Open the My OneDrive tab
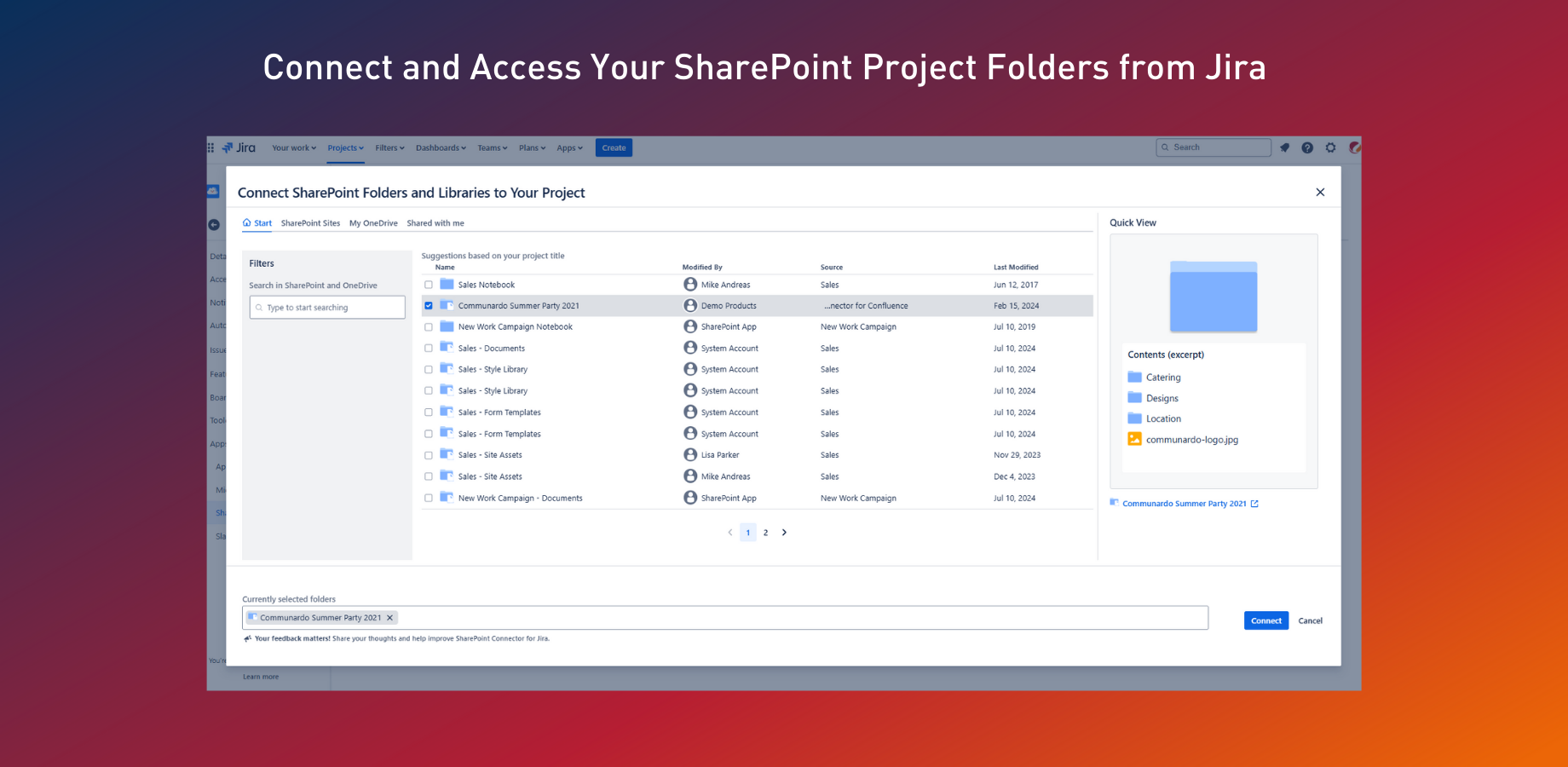1568x767 pixels. [x=373, y=222]
